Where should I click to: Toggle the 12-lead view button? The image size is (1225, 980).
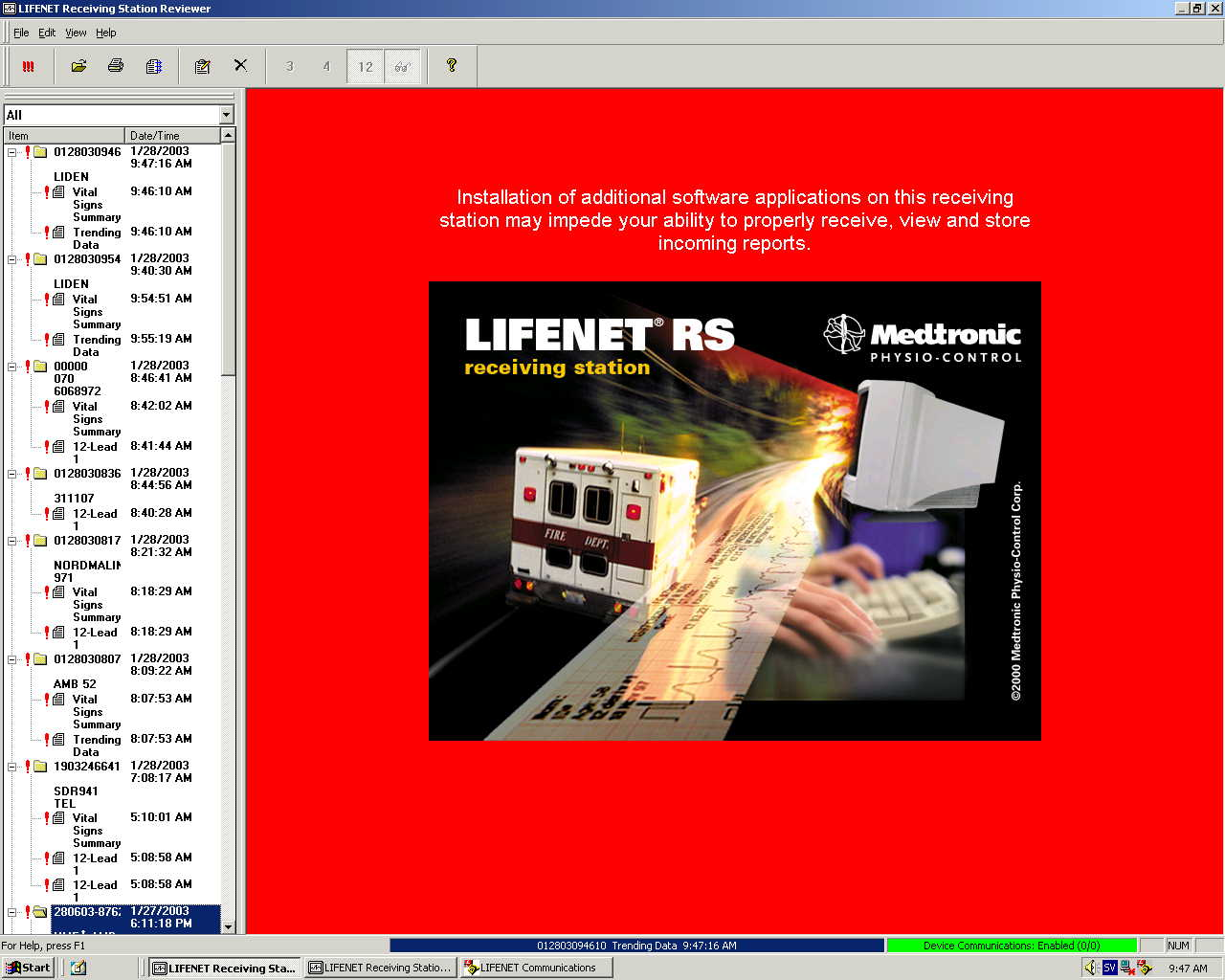point(366,66)
